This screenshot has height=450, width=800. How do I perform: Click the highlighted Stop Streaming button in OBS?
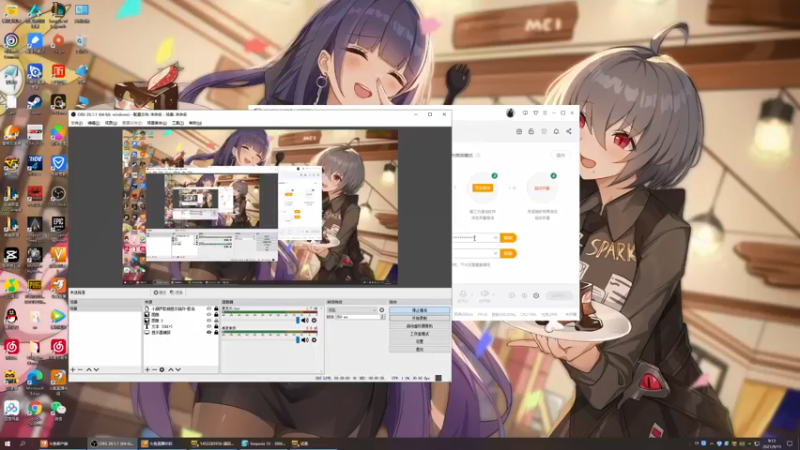[419, 310]
